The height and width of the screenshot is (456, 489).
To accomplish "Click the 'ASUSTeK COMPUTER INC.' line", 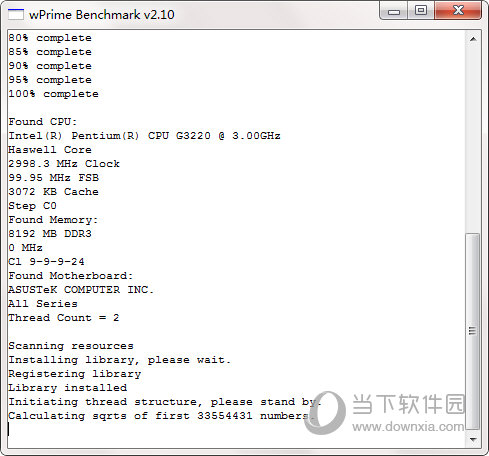I will tap(81, 290).
